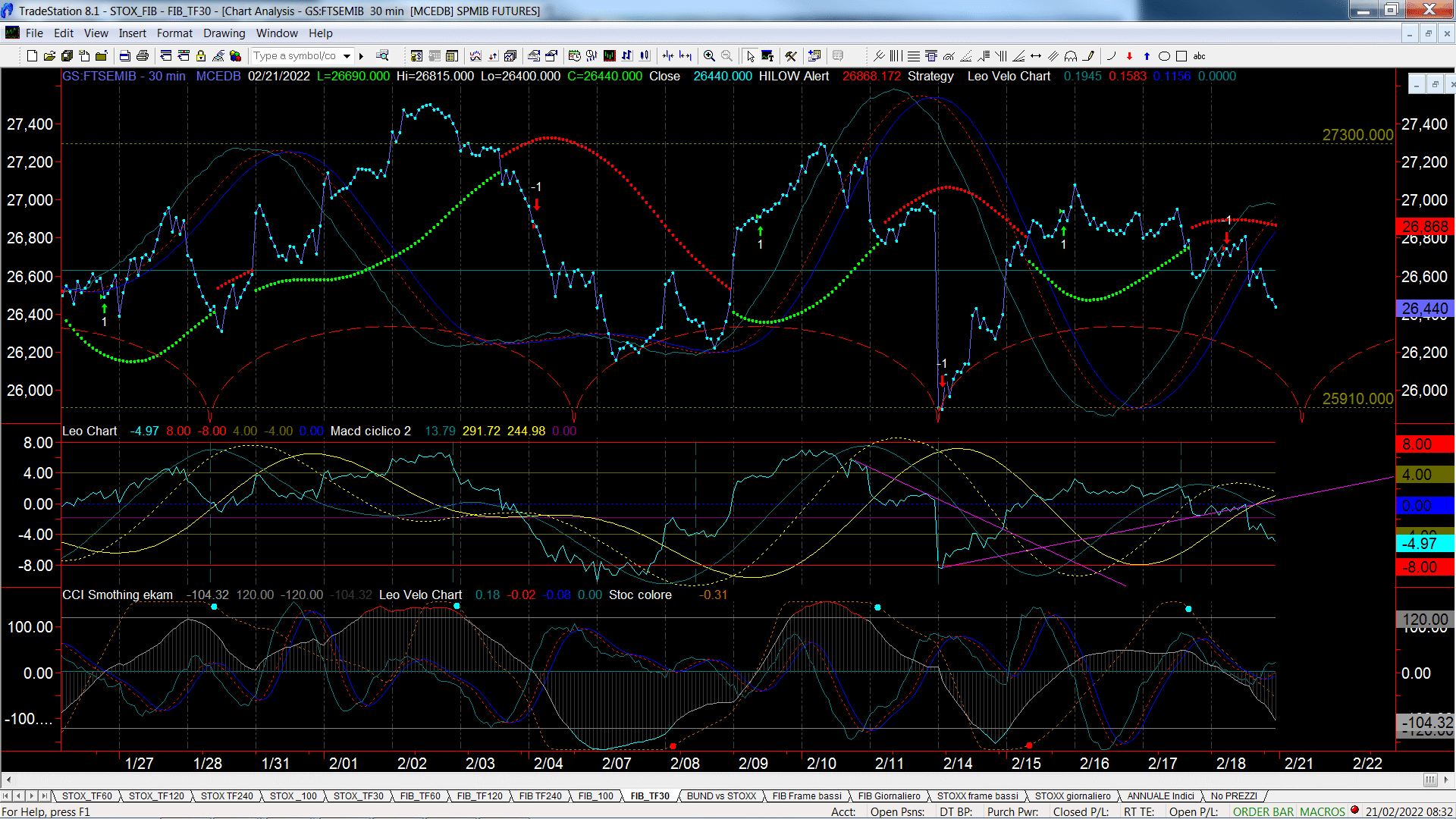Screen dimensions: 1456x819
Task: Click the -104.32 CCI value label
Action: click(x=1425, y=723)
